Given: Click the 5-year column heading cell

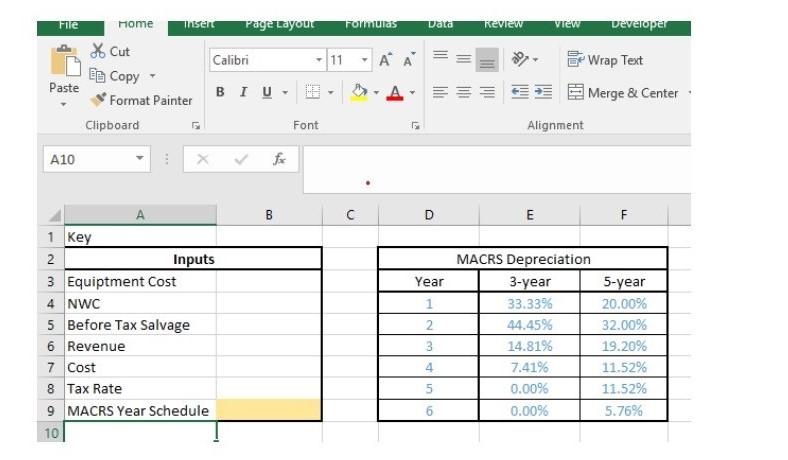Looking at the screenshot, I should pyautogui.click(x=624, y=281).
